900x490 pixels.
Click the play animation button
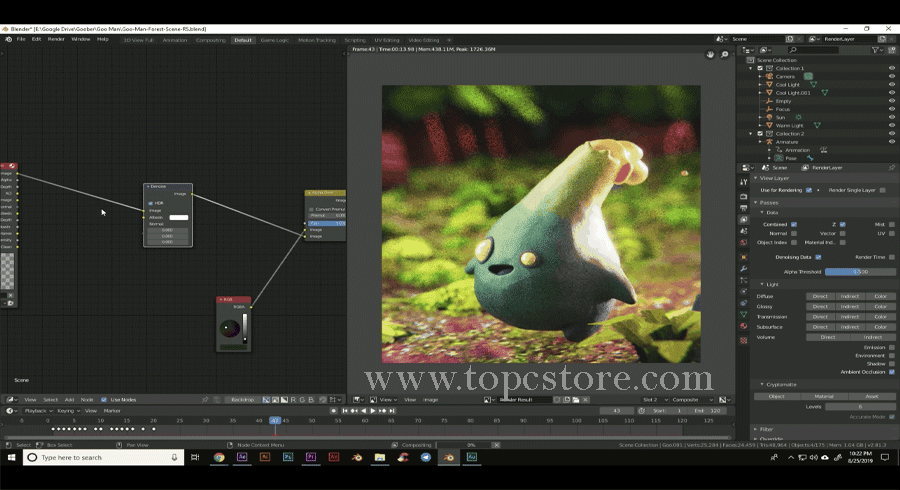tap(373, 411)
